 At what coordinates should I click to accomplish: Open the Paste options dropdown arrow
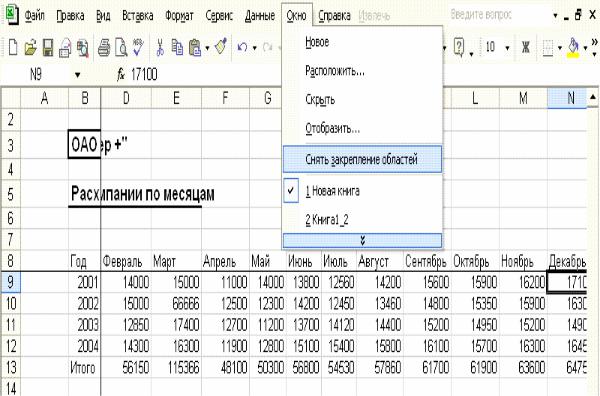pos(207,48)
